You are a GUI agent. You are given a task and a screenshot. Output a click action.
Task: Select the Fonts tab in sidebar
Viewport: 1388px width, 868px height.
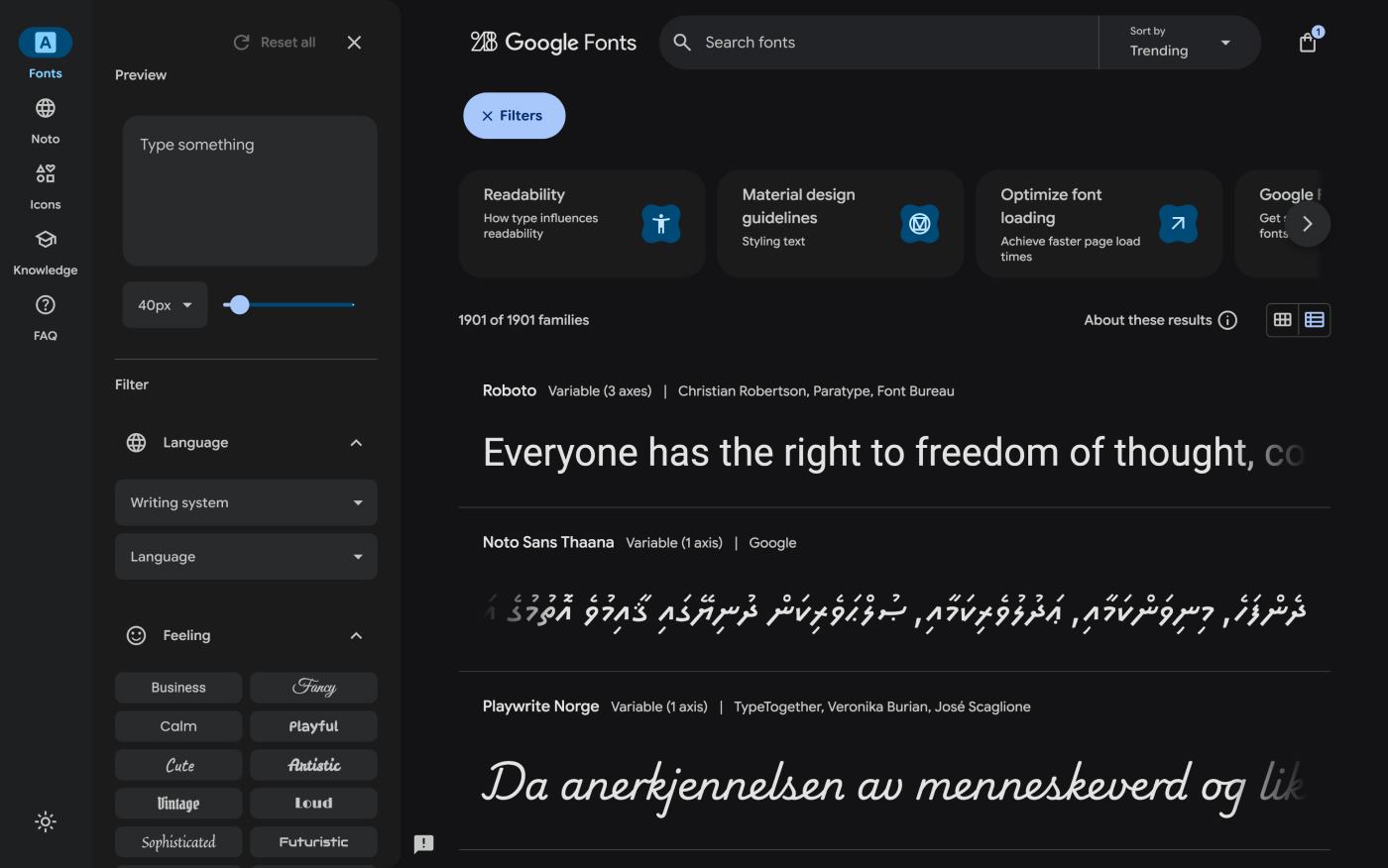click(46, 43)
